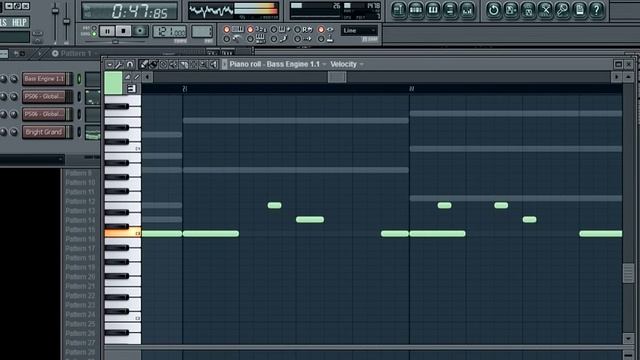Click the portamento icon beside note color swatch
Screen dimensions: 640x360
click(x=137, y=77)
